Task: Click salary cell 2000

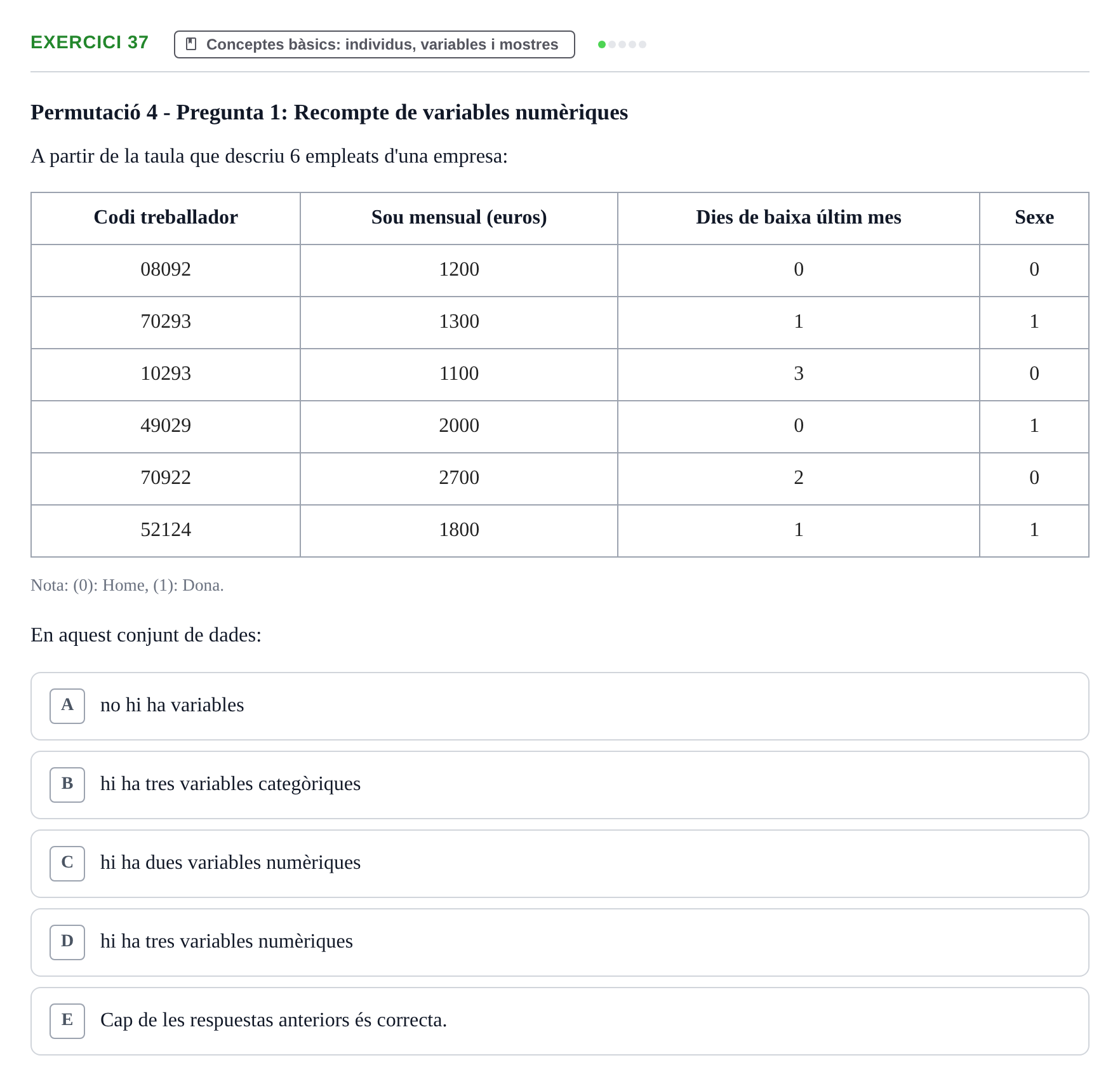Action: (x=459, y=426)
